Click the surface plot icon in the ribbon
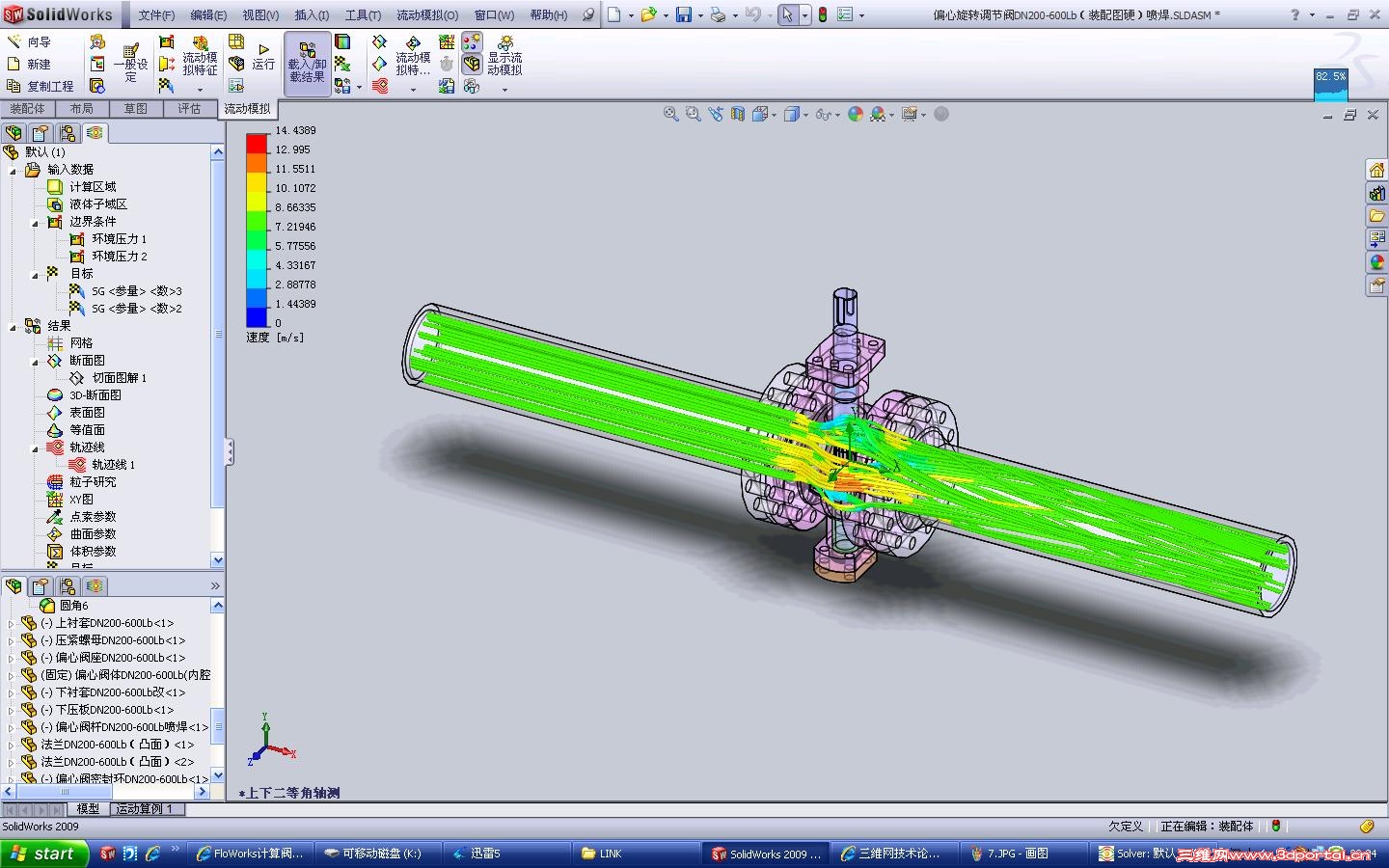Image resolution: width=1389 pixels, height=868 pixels. [379, 64]
